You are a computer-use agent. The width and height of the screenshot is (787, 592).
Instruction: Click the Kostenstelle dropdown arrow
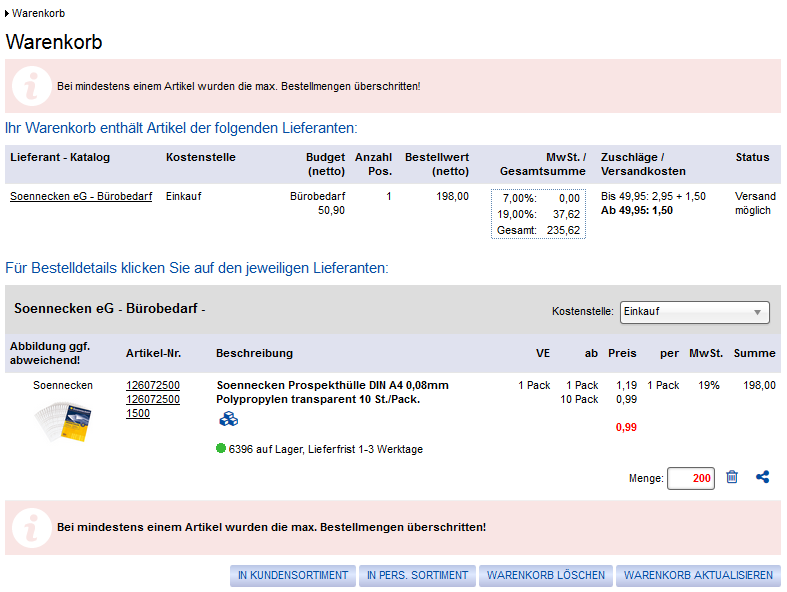[757, 312]
